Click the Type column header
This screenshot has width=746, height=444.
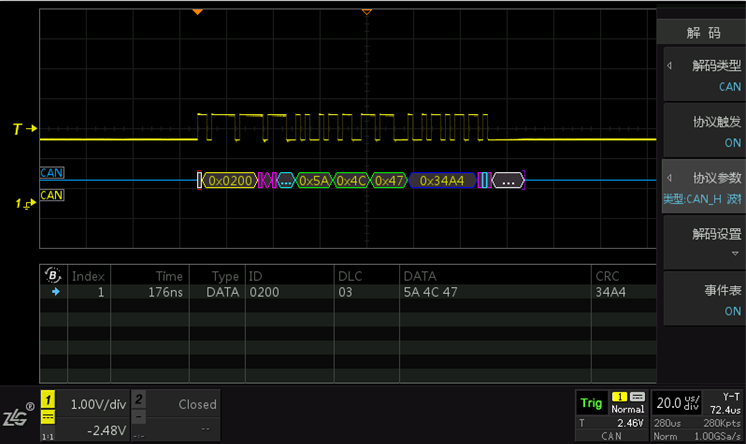tap(225, 276)
